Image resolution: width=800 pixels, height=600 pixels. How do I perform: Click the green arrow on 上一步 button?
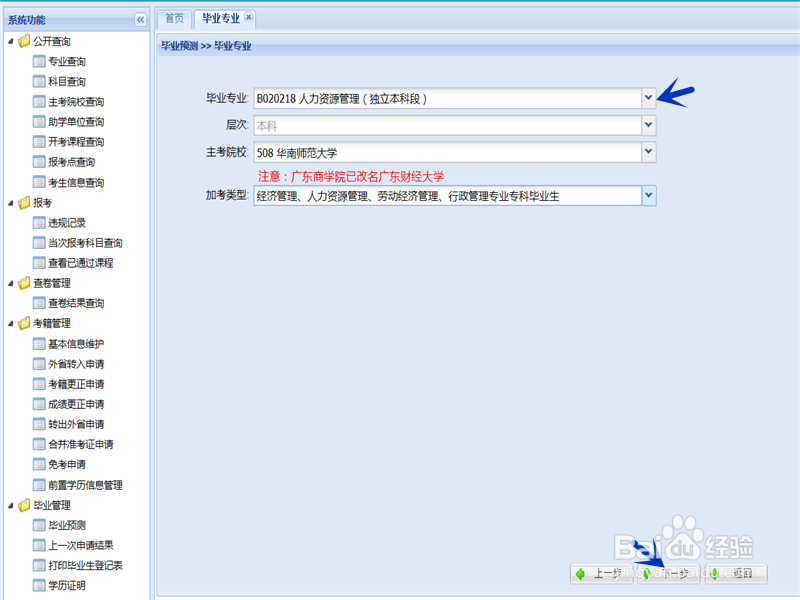[581, 574]
